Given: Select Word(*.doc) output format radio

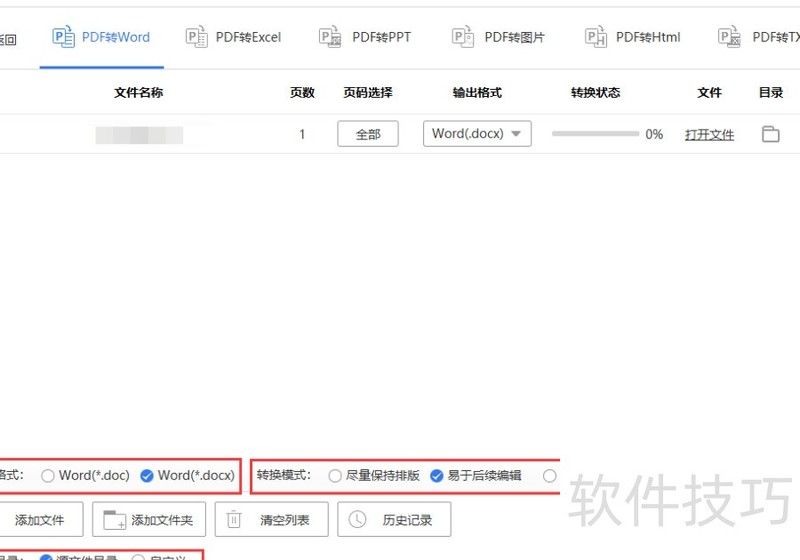Looking at the screenshot, I should 47,476.
